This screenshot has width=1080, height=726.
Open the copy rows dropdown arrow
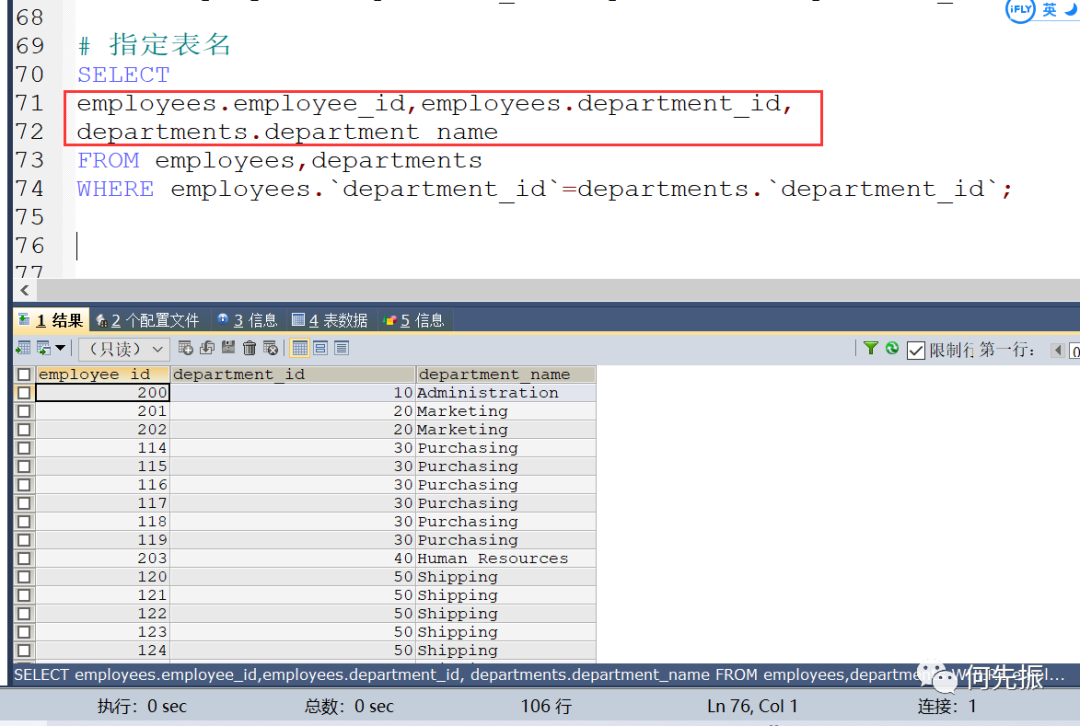click(x=61, y=348)
